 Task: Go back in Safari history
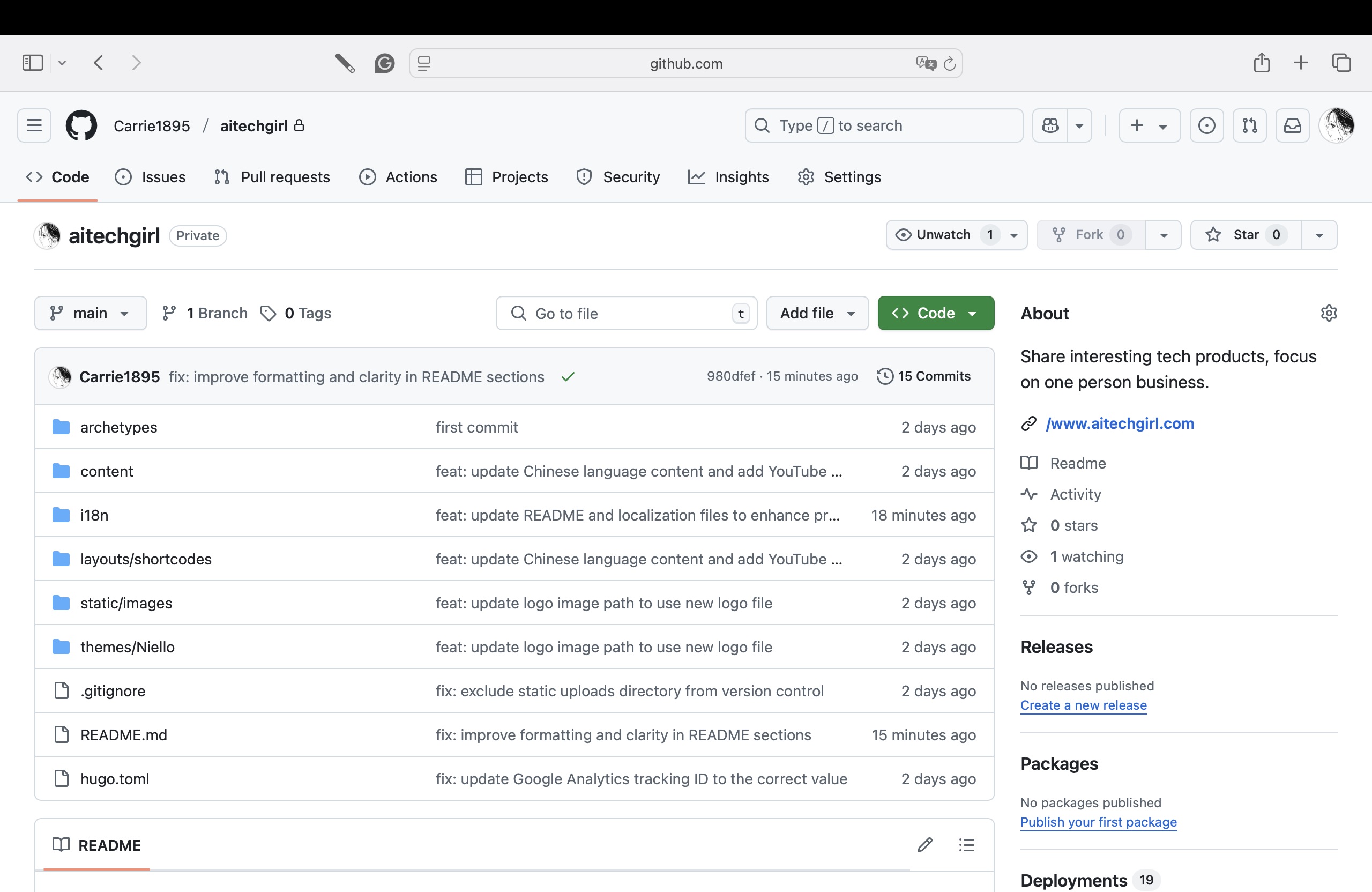[99, 63]
